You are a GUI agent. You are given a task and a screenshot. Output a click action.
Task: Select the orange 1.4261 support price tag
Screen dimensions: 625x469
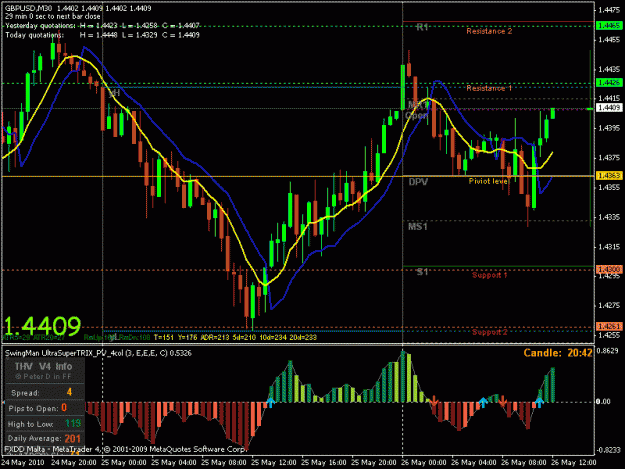pyautogui.click(x=609, y=326)
